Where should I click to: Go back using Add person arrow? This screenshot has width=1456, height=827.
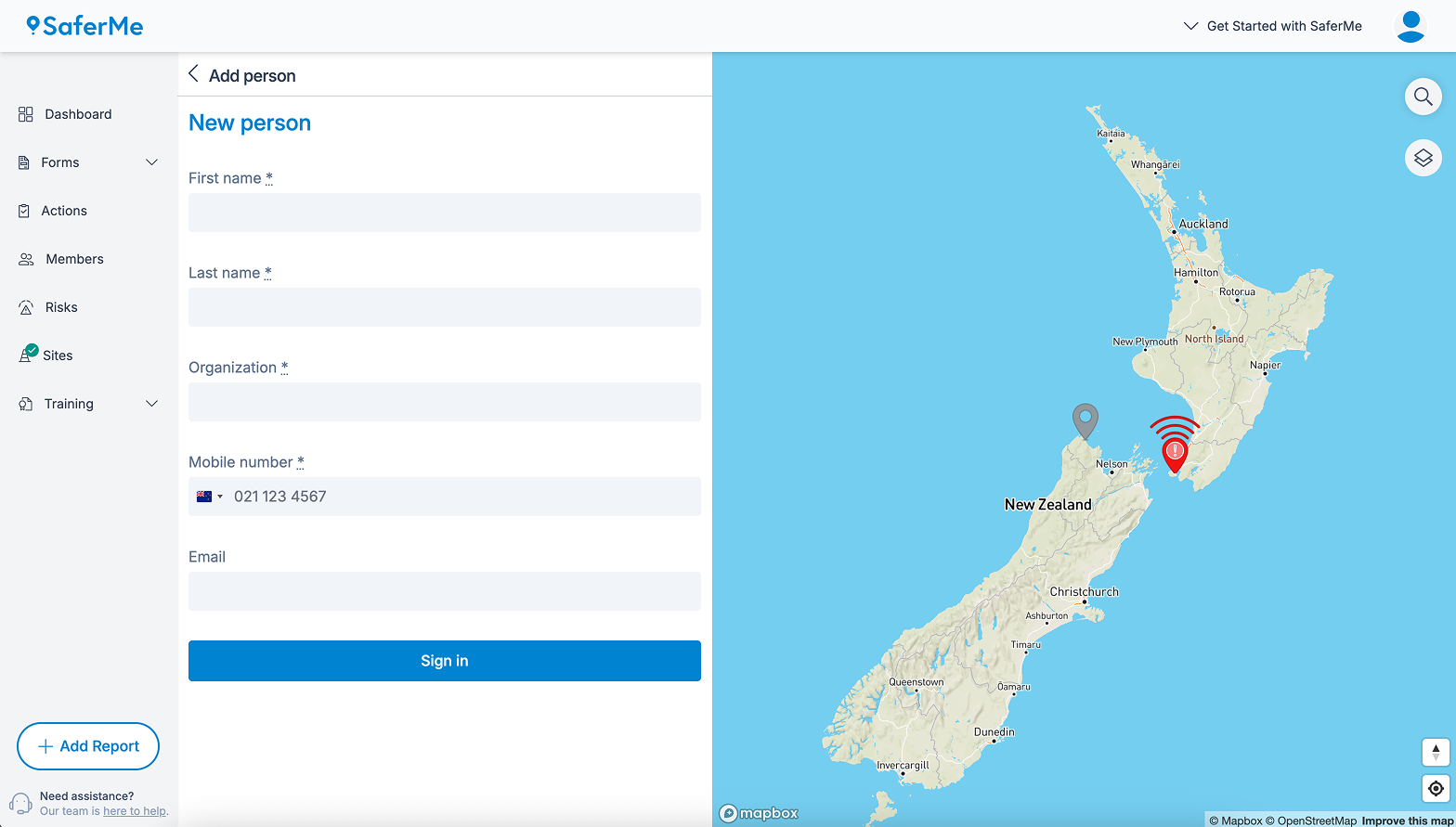click(193, 74)
